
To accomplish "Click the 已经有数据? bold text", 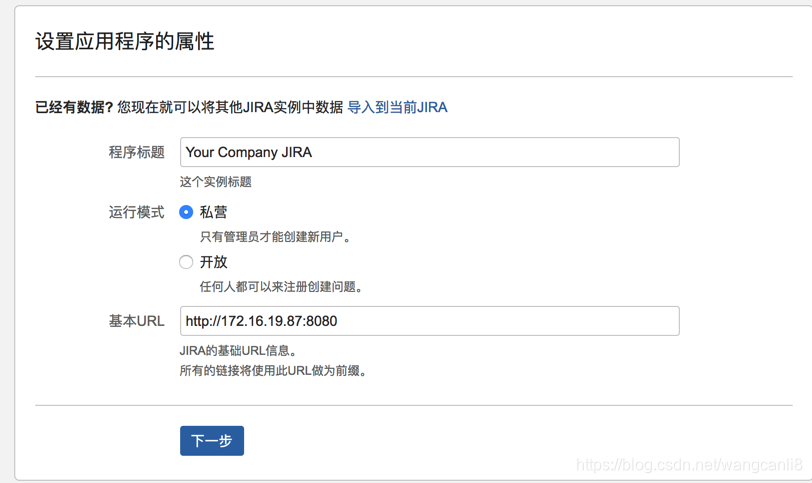I will (74, 107).
